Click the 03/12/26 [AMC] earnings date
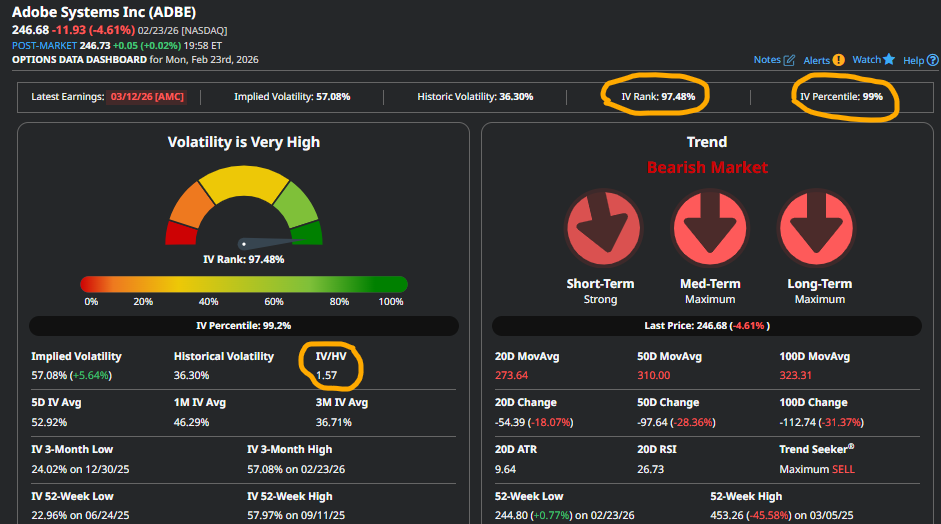 pos(147,97)
